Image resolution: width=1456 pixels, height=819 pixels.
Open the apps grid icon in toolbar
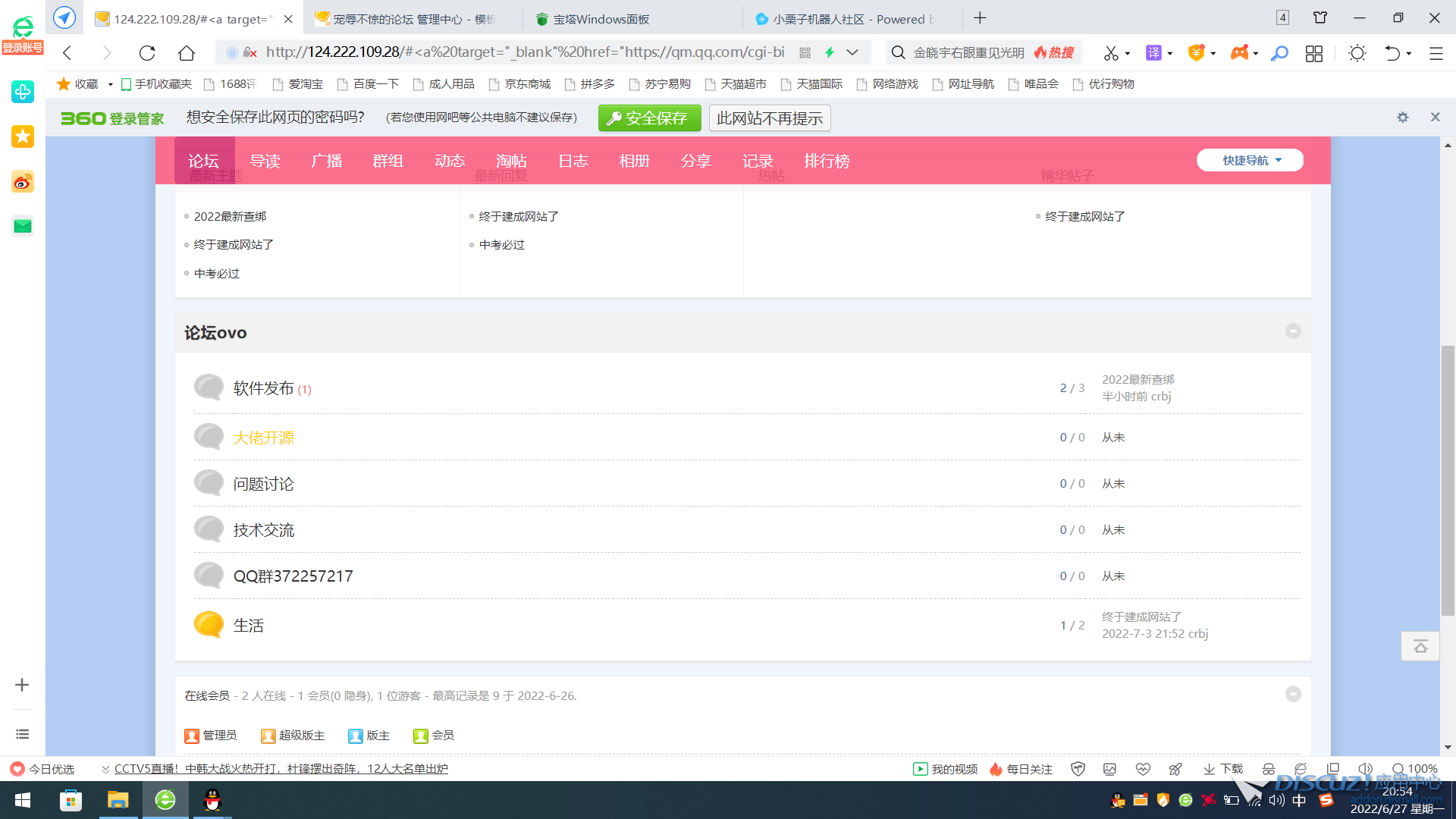point(1314,52)
